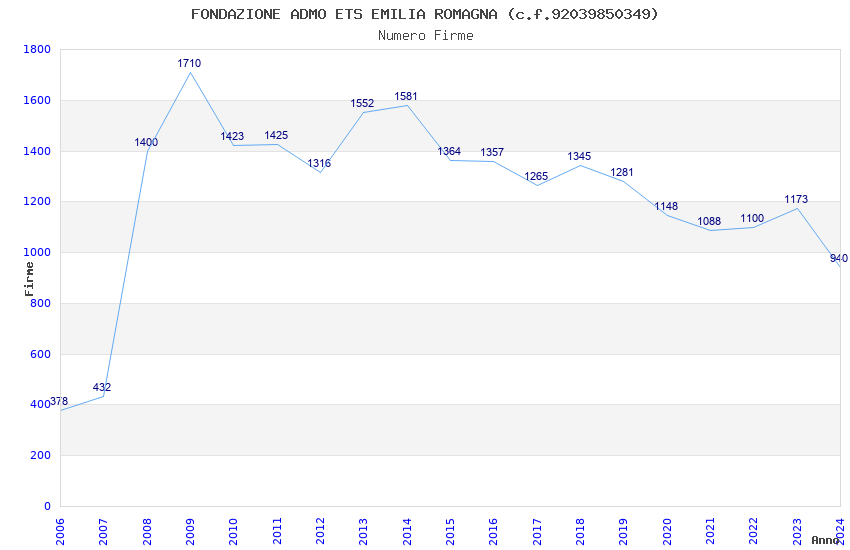The height and width of the screenshot is (550, 850).
Task: Click the 2023 x-axis year label
Action: pyautogui.click(x=797, y=532)
